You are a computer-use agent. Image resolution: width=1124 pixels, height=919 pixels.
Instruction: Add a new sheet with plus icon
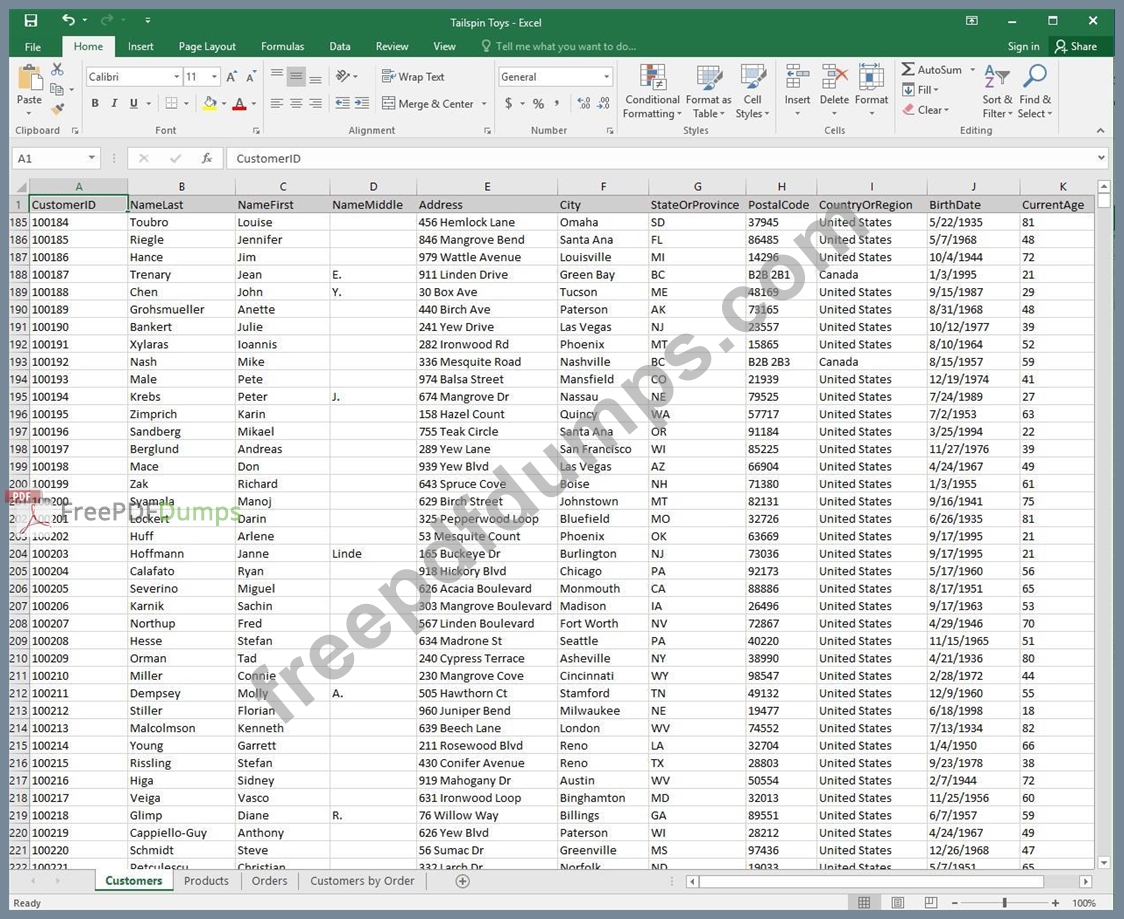click(x=463, y=881)
